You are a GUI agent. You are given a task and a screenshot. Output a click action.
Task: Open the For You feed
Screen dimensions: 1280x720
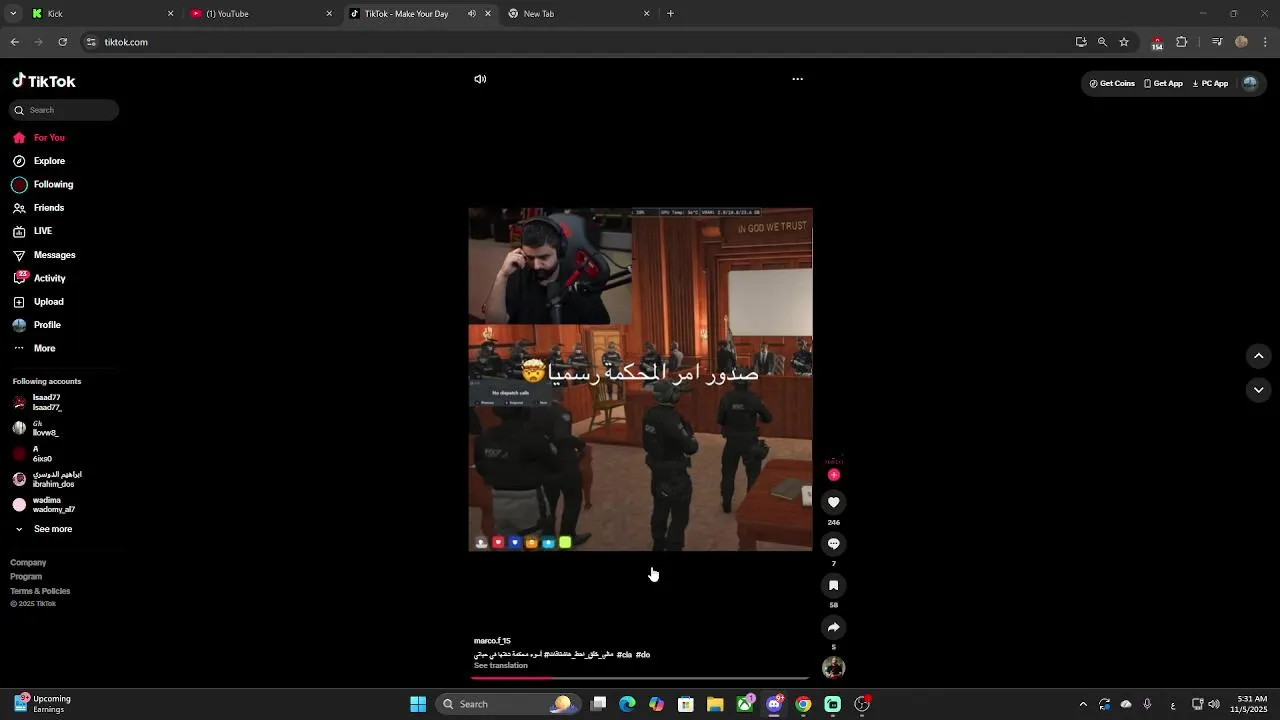(x=40, y=138)
